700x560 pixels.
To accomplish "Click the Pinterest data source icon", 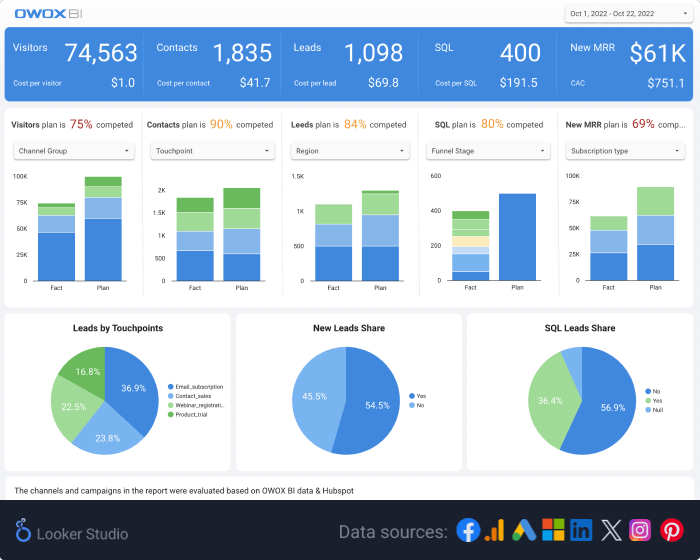I will click(x=672, y=530).
